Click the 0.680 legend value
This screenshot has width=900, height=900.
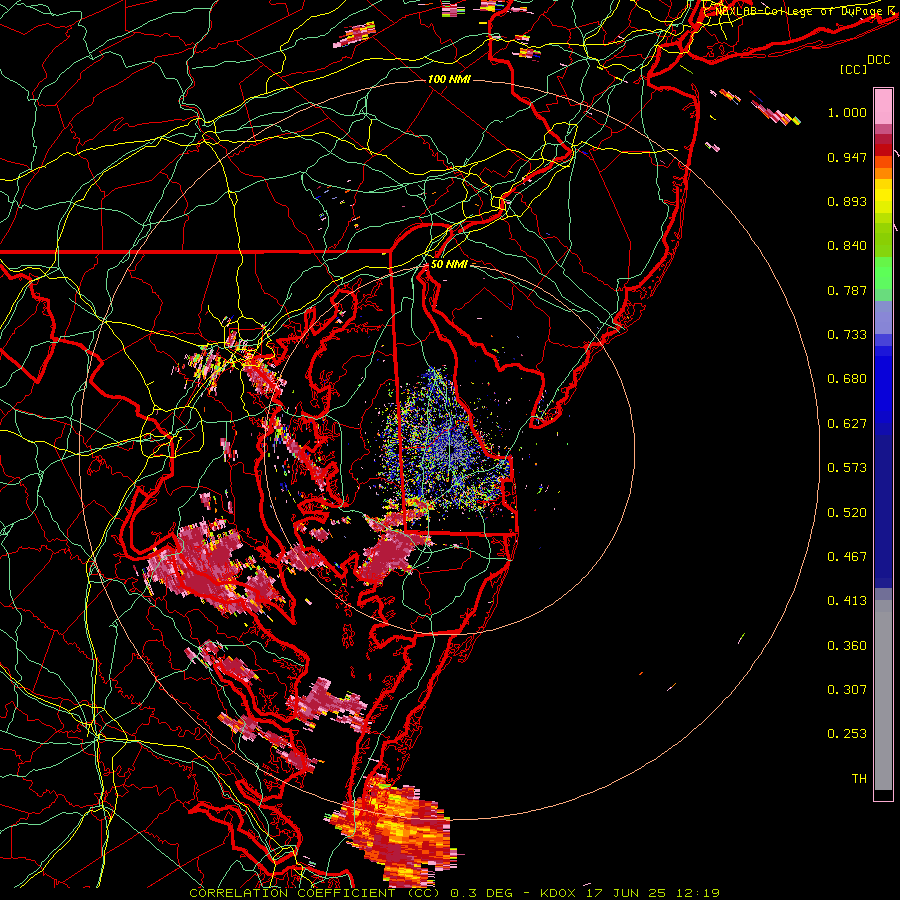847,379
